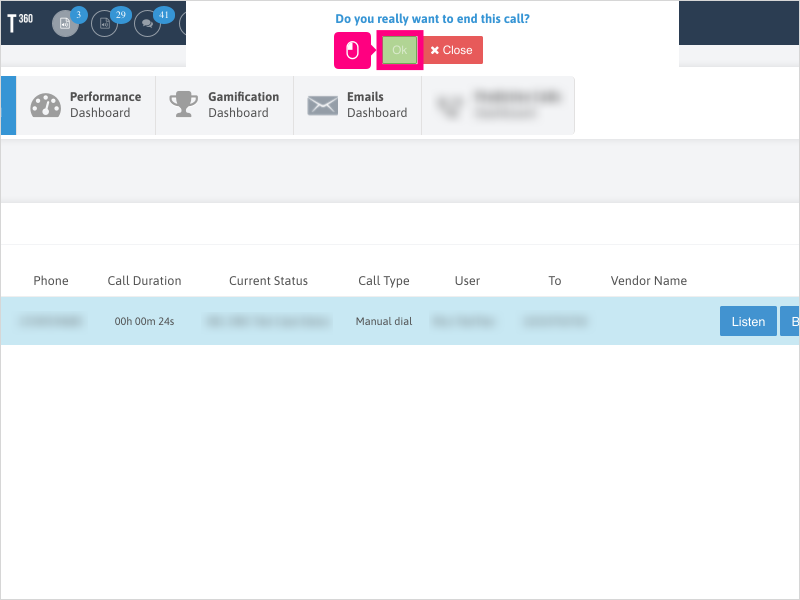
Task: Open the Emails Dashboard tab
Action: [358, 105]
